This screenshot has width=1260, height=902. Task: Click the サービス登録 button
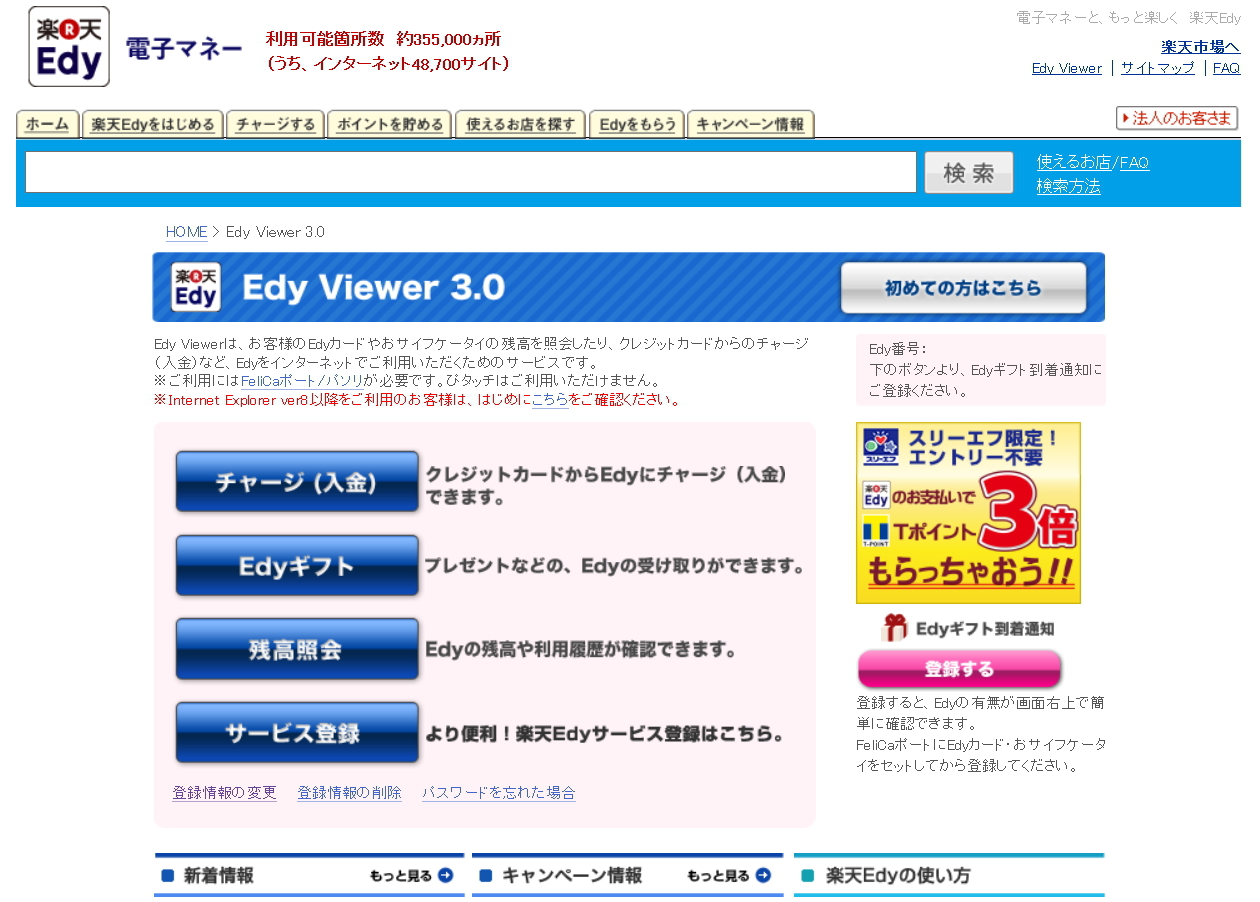pos(297,733)
